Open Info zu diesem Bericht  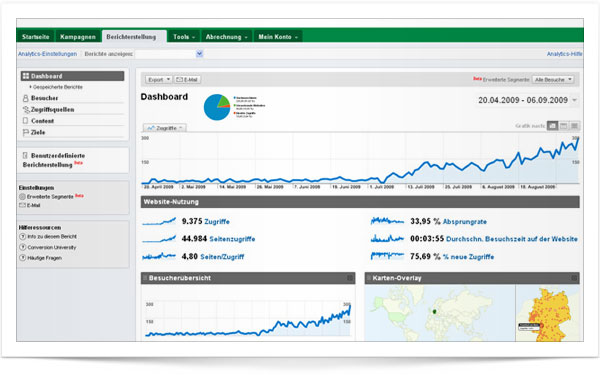click(x=52, y=236)
